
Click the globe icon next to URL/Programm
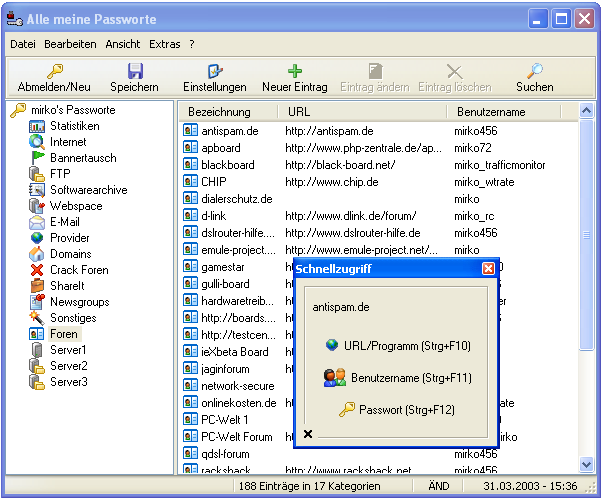332,345
